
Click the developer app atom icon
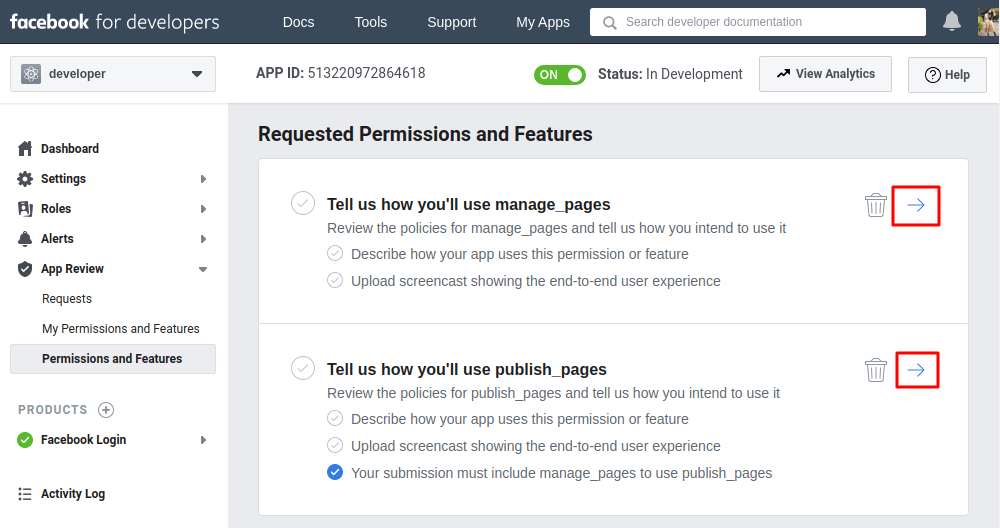[31, 74]
